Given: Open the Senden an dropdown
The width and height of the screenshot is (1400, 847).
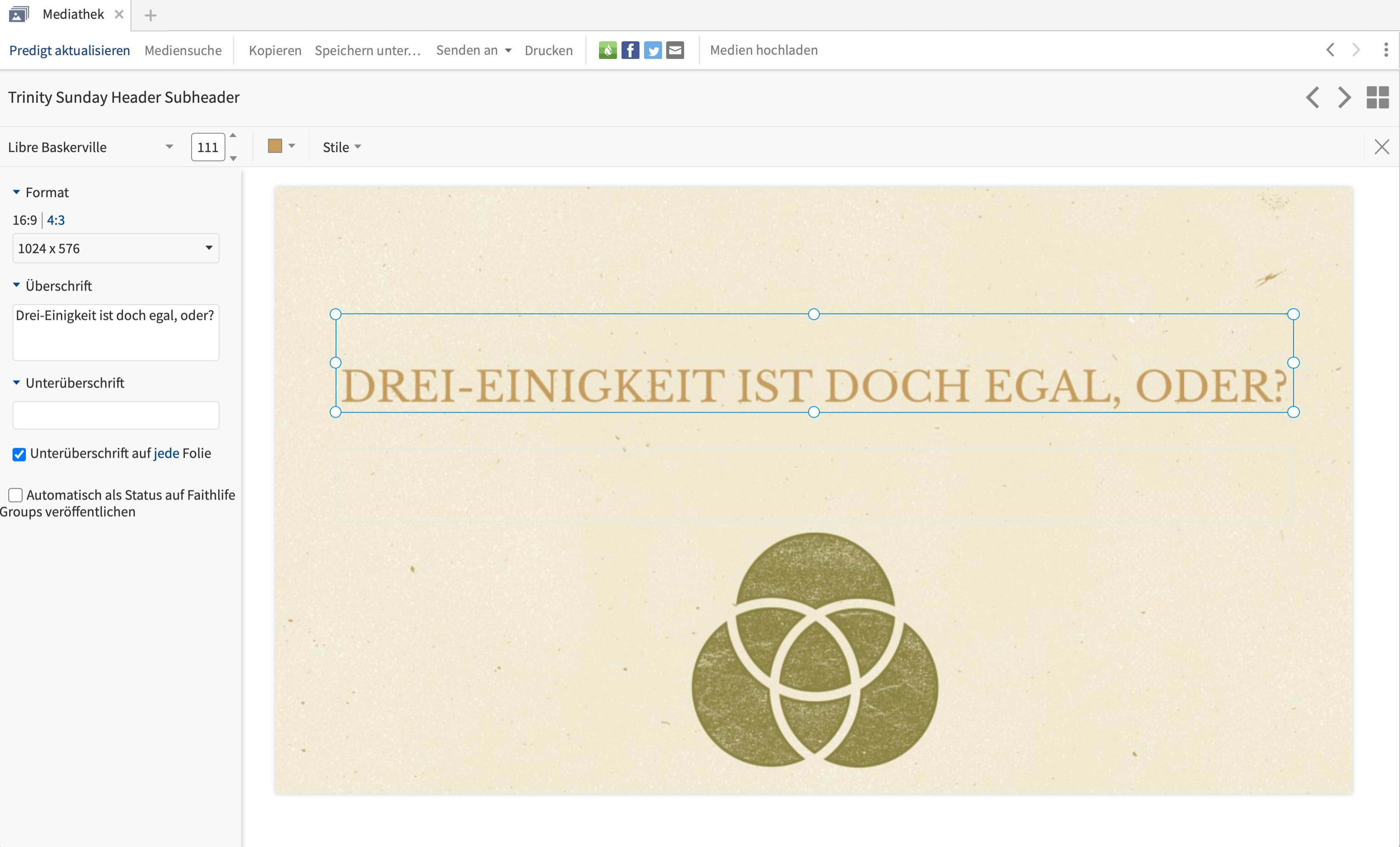Looking at the screenshot, I should [473, 50].
